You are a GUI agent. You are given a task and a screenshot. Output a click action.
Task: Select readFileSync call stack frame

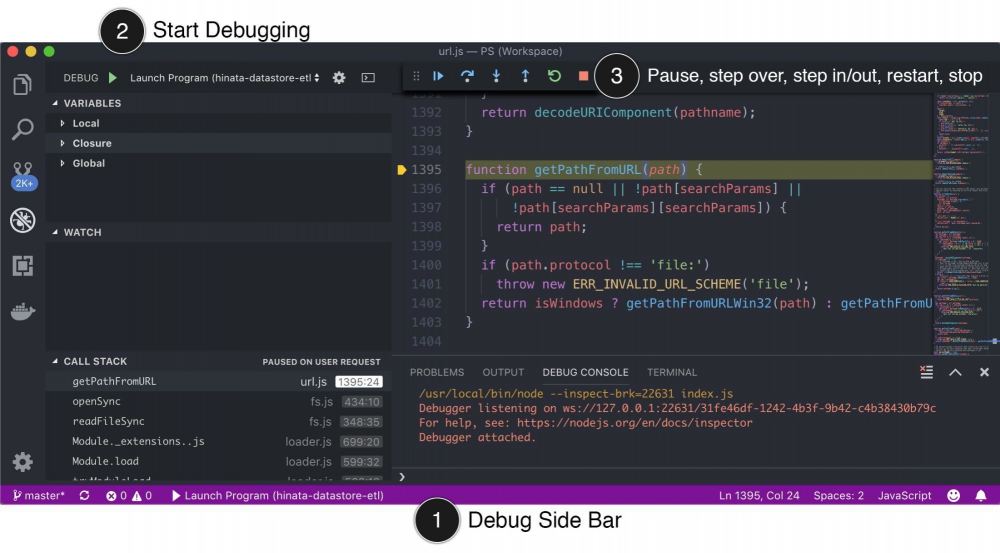(x=219, y=421)
